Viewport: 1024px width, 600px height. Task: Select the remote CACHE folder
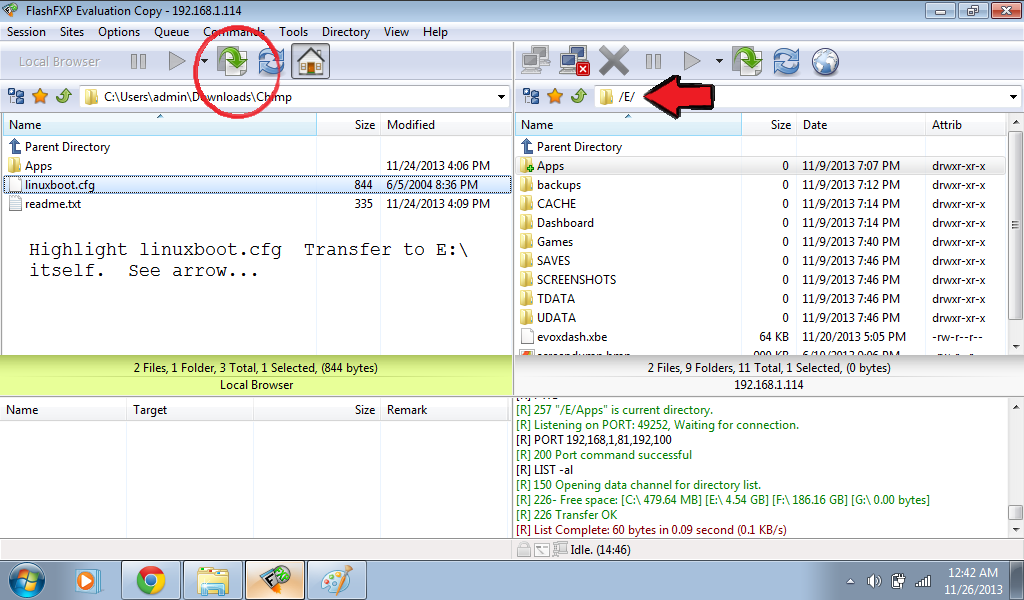coord(761,204)
